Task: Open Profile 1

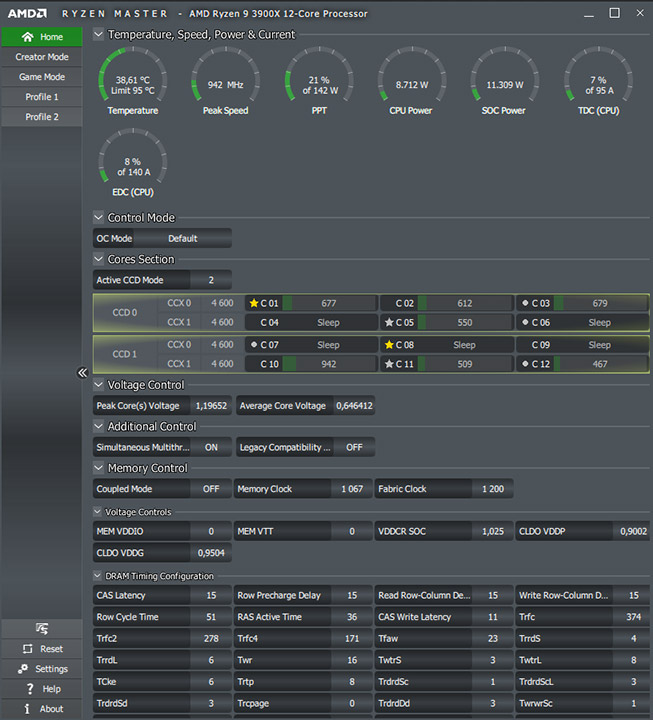Action: click(42, 97)
